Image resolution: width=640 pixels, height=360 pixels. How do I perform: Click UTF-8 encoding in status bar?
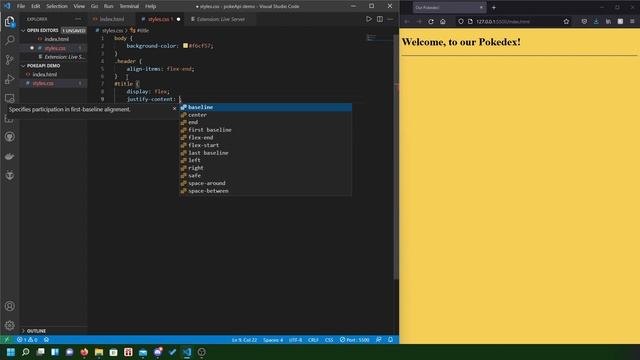pos(295,340)
